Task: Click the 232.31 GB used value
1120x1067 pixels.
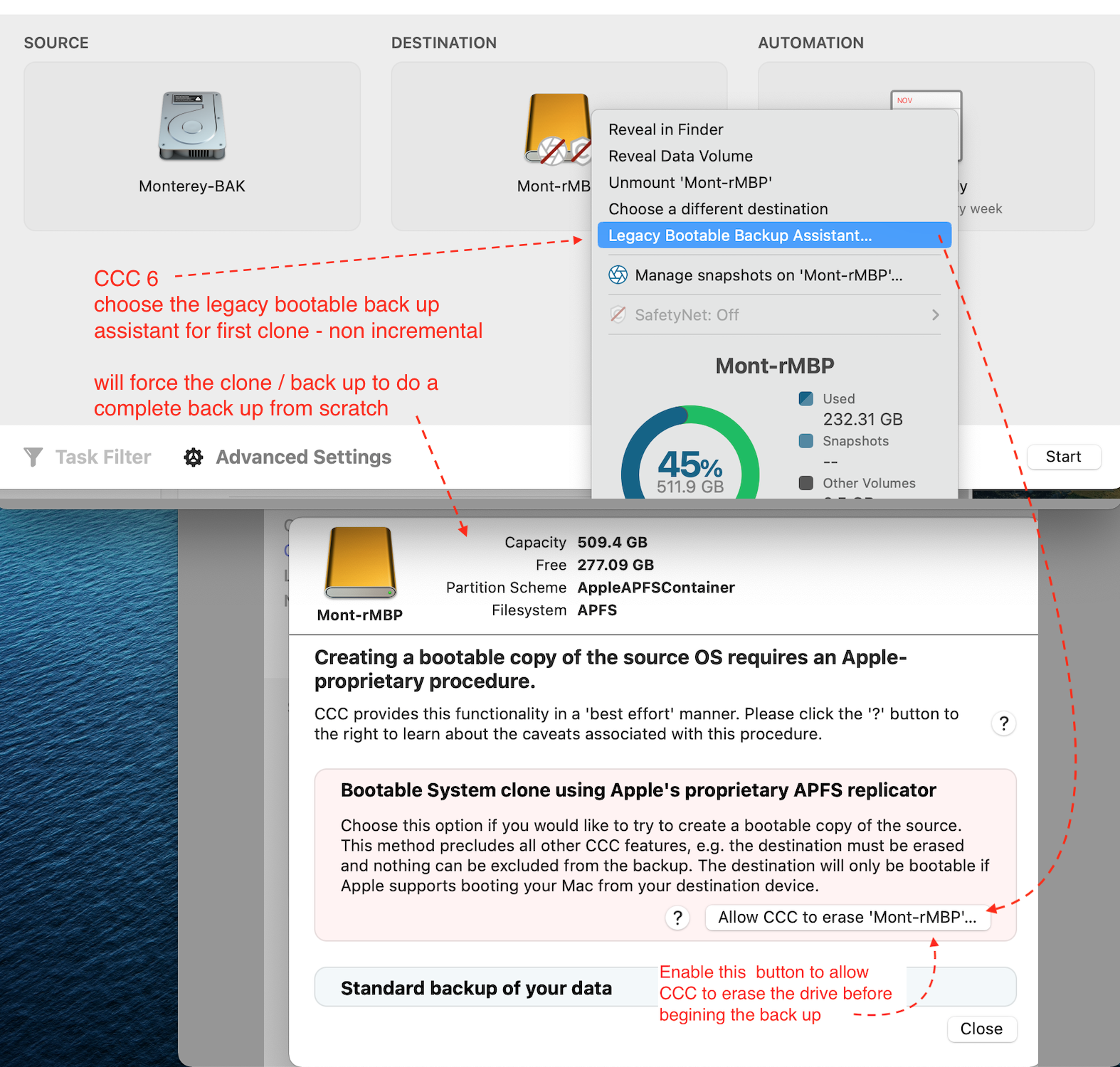Action: pyautogui.click(x=862, y=419)
